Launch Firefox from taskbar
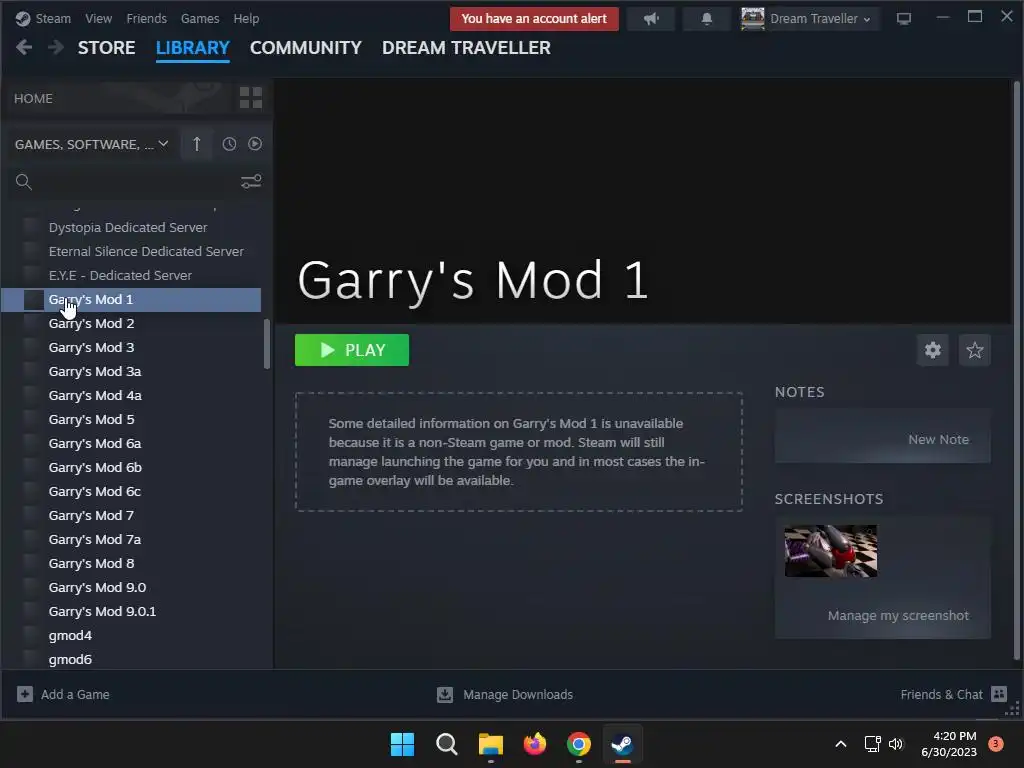1024x768 pixels. point(535,744)
